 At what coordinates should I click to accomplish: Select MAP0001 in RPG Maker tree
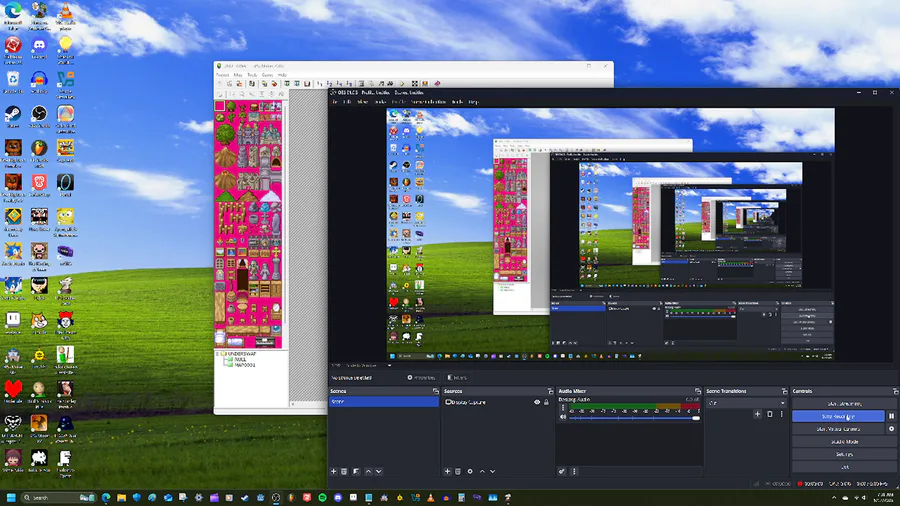245,365
